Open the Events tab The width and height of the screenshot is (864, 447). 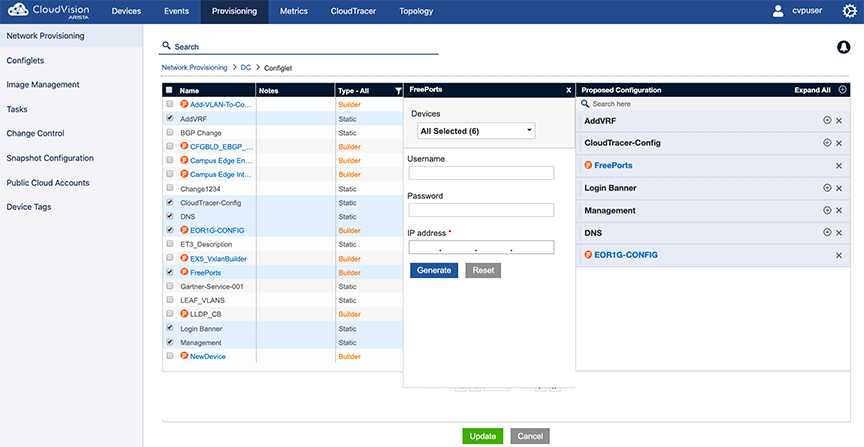(176, 11)
